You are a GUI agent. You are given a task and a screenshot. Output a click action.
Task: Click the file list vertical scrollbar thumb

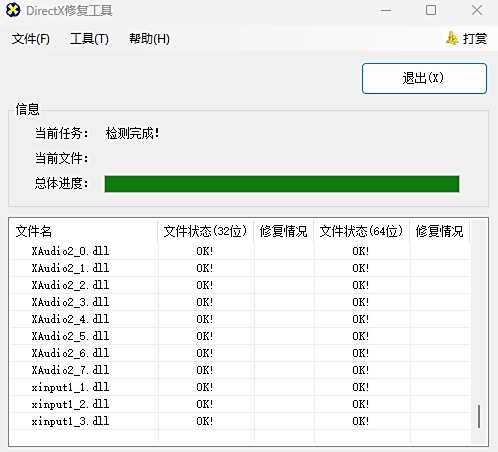(x=479, y=416)
